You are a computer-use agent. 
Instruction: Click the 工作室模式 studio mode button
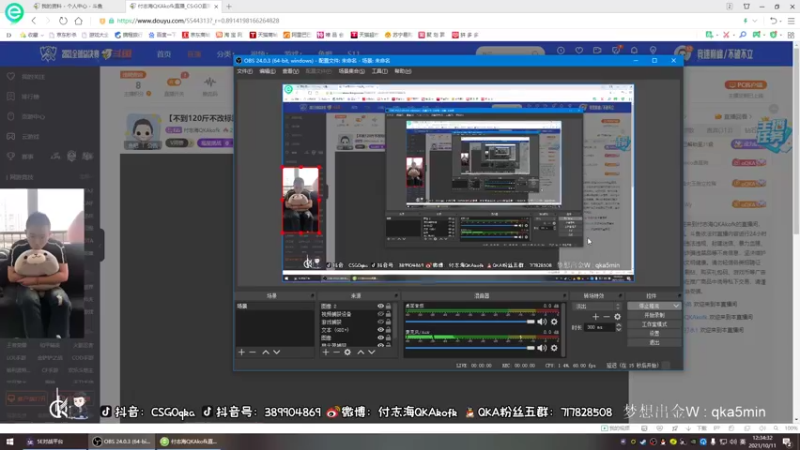tap(654, 324)
